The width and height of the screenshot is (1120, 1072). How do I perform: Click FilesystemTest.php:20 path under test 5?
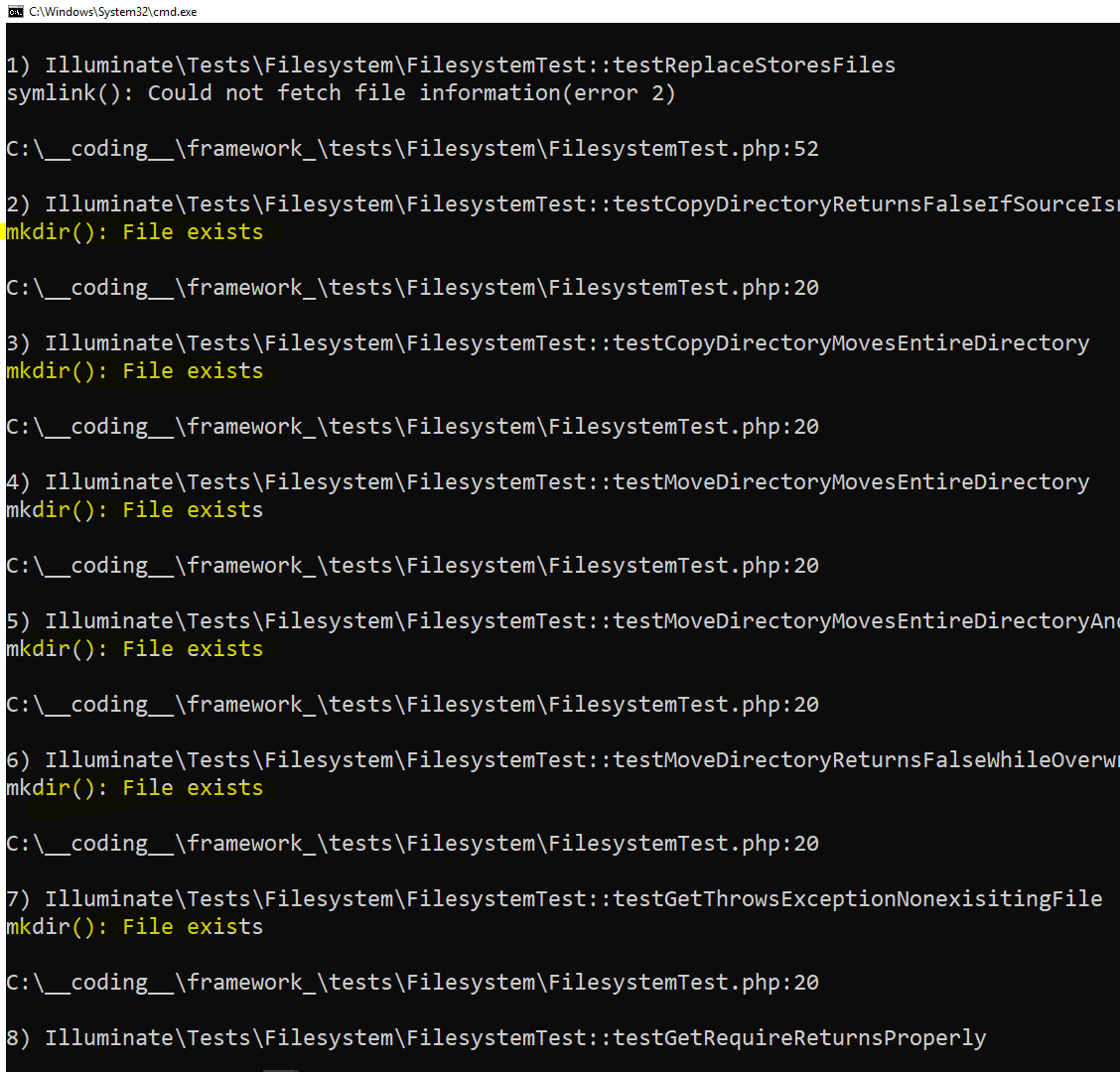coord(412,704)
